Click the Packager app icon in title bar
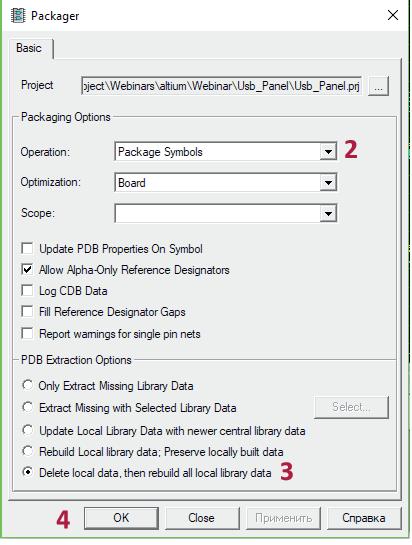 pos(18,16)
